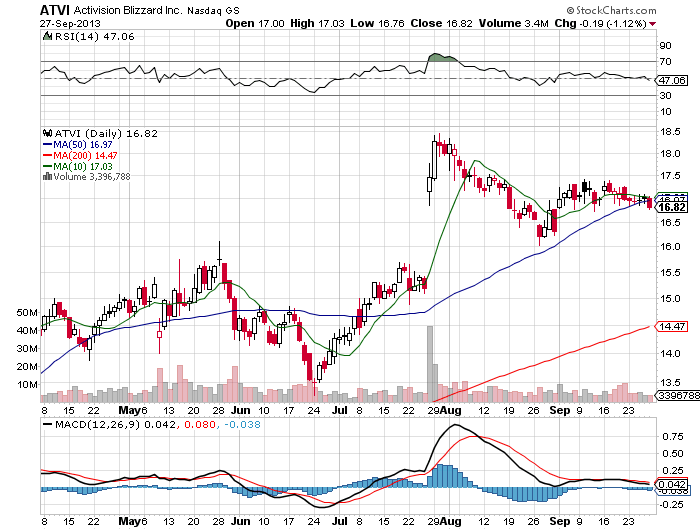Click the MA(50) 16.97 legend entry
The image size is (700, 530).
(x=78, y=145)
